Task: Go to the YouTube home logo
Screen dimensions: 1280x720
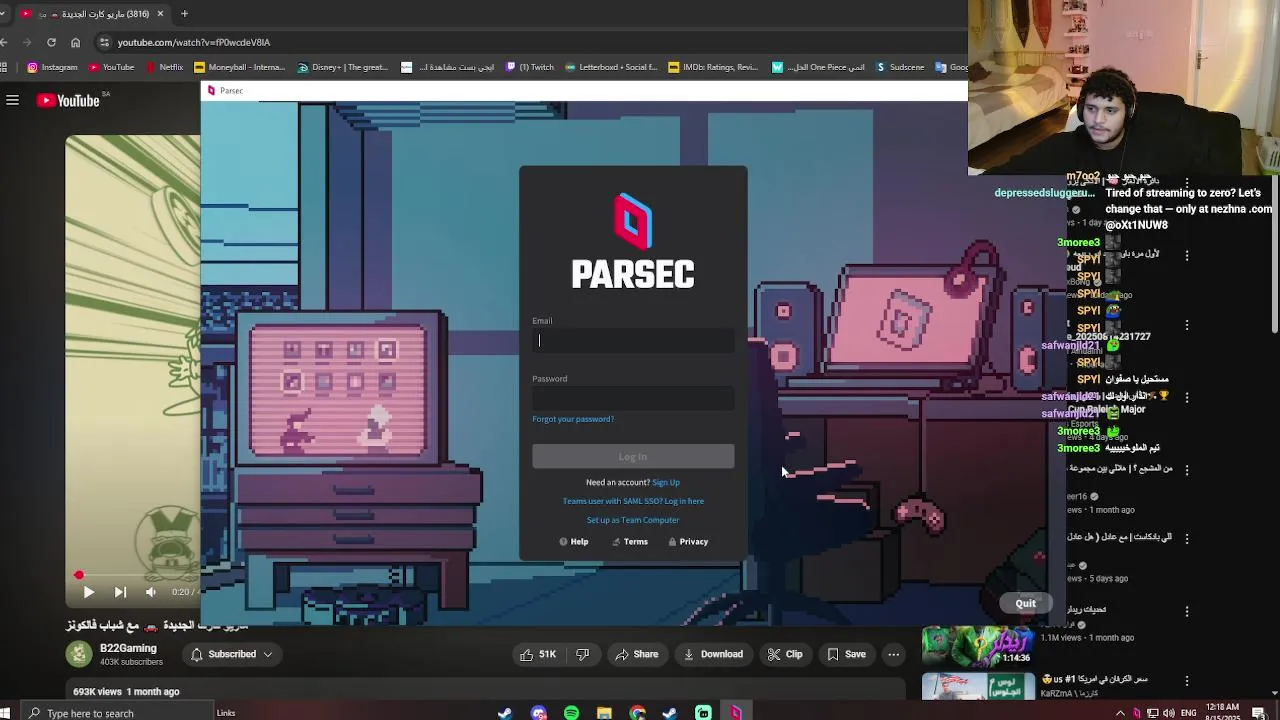Action: click(68, 100)
